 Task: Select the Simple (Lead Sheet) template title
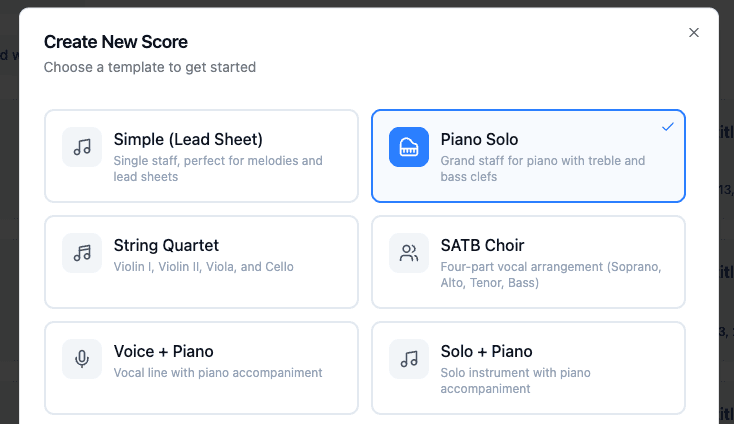click(x=188, y=139)
